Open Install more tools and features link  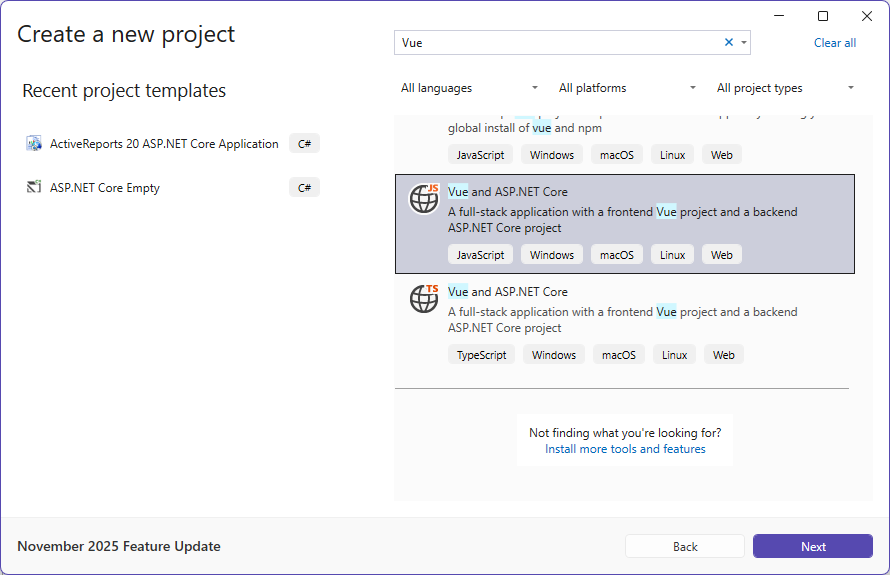point(625,449)
